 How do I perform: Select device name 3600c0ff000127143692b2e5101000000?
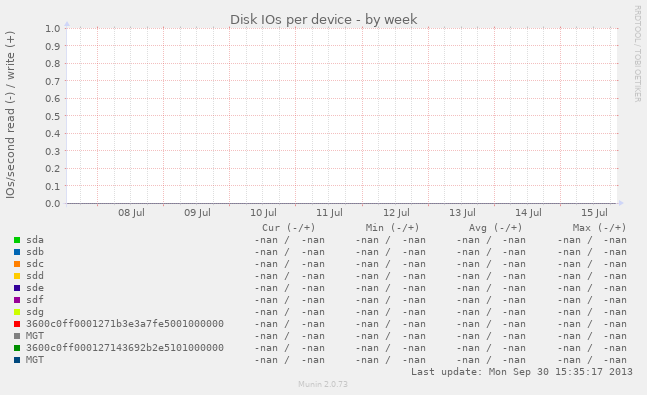tap(125, 348)
